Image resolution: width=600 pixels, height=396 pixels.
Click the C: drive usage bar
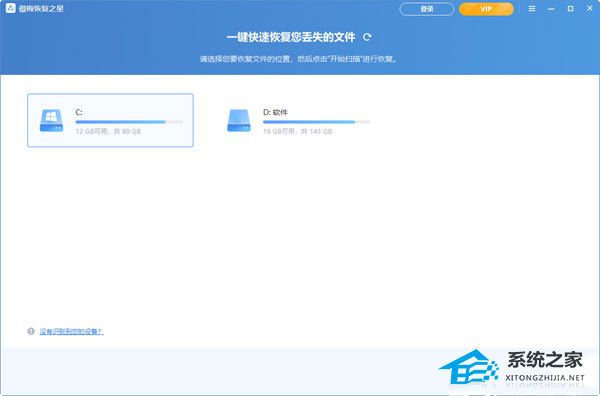click(x=129, y=122)
